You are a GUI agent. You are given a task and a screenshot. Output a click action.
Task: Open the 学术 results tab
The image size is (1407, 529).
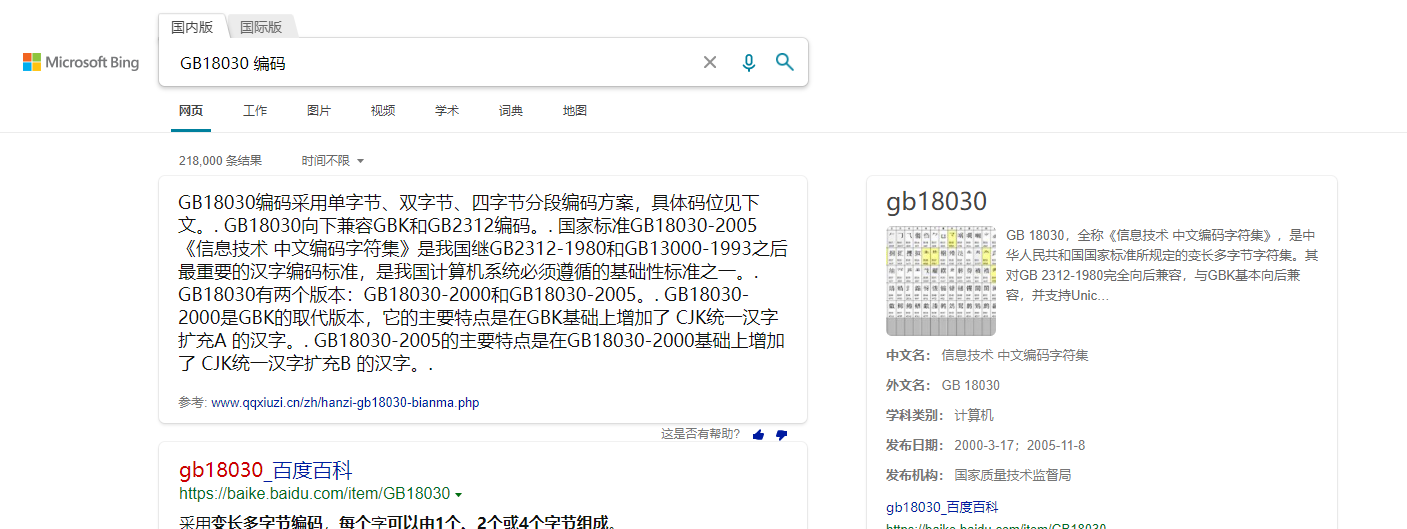tap(447, 111)
